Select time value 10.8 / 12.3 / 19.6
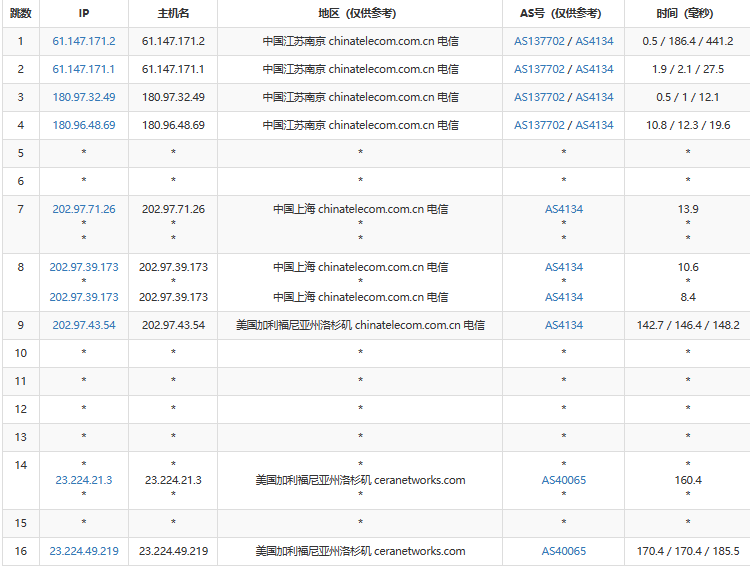This screenshot has width=750, height=568. 687,125
